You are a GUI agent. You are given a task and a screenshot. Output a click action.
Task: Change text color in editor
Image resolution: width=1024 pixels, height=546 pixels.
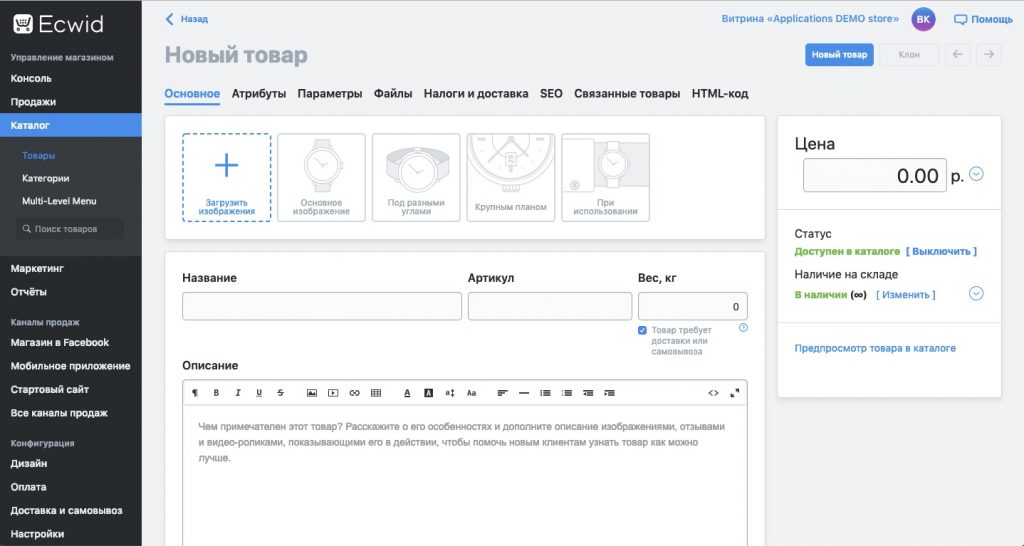(x=407, y=393)
